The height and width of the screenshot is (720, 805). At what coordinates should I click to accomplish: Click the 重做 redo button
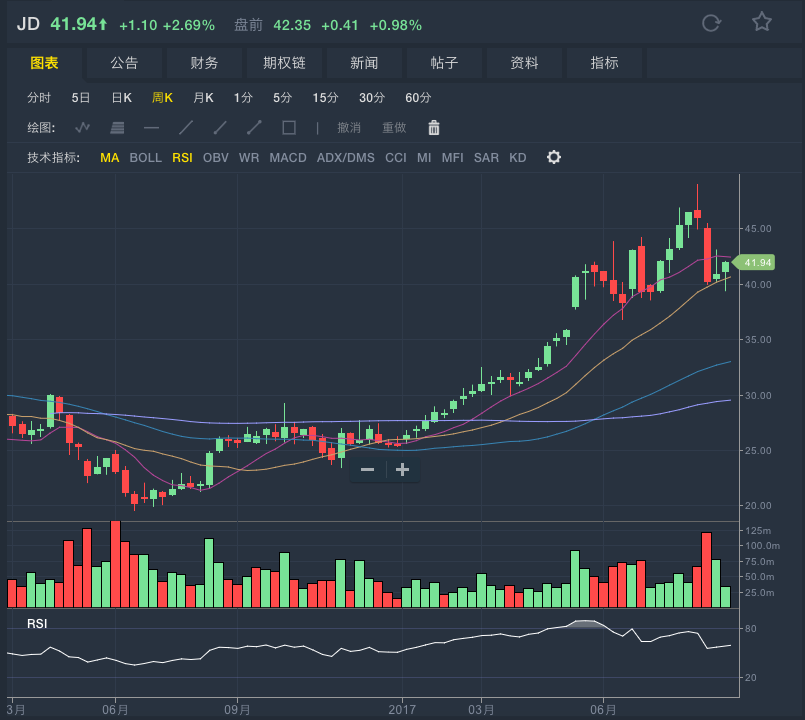click(x=394, y=127)
